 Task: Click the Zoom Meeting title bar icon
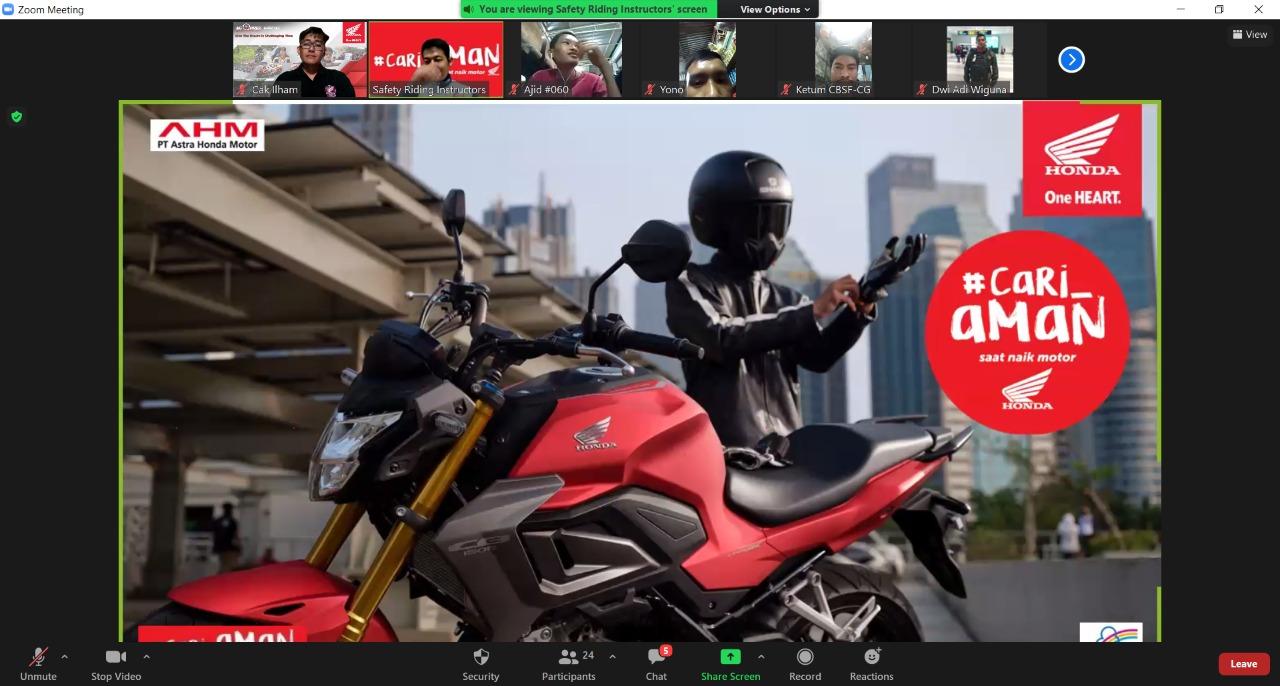coord(9,9)
